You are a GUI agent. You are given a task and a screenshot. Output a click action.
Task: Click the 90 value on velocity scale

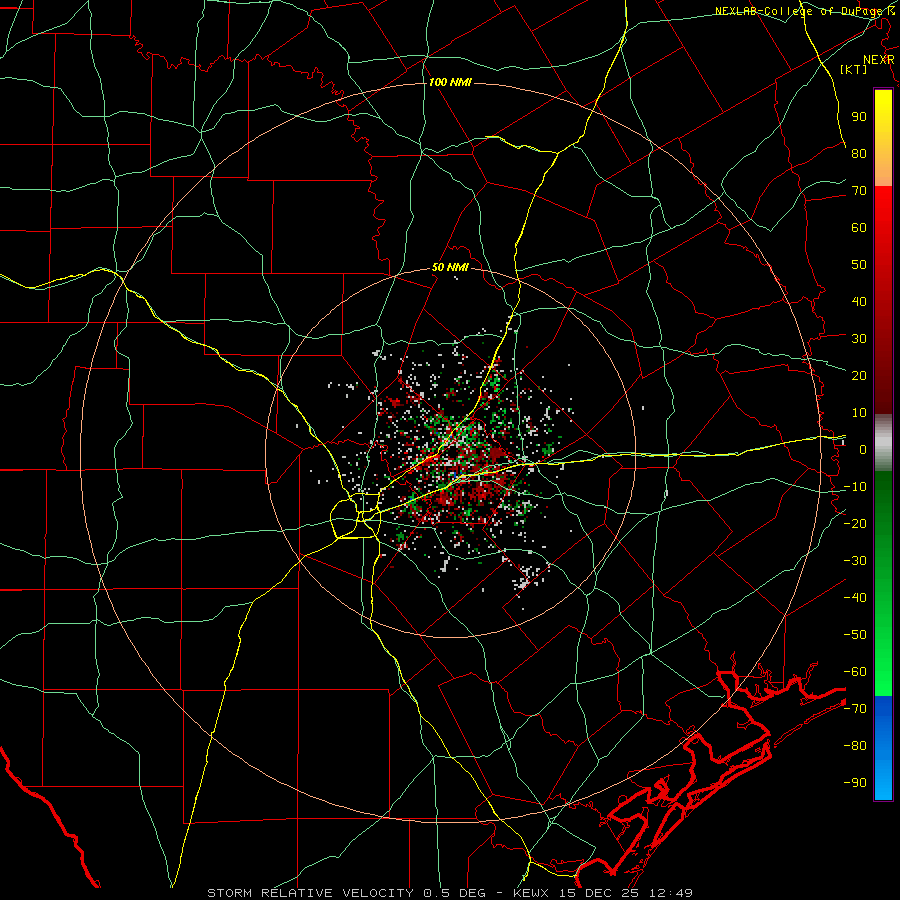point(859,117)
